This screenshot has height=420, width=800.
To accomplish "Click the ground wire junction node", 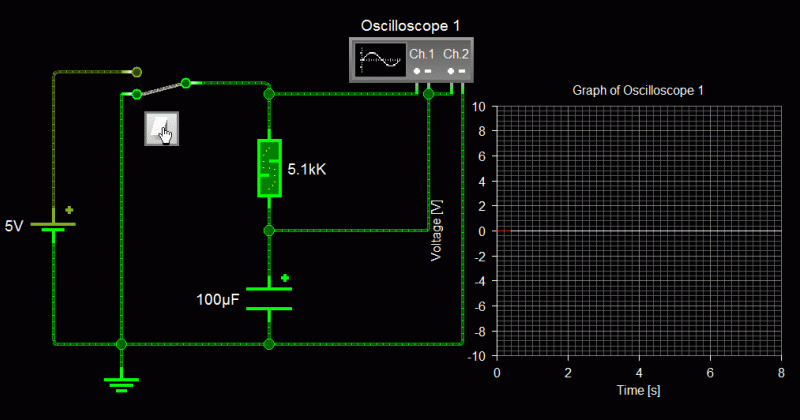I will click(x=121, y=344).
